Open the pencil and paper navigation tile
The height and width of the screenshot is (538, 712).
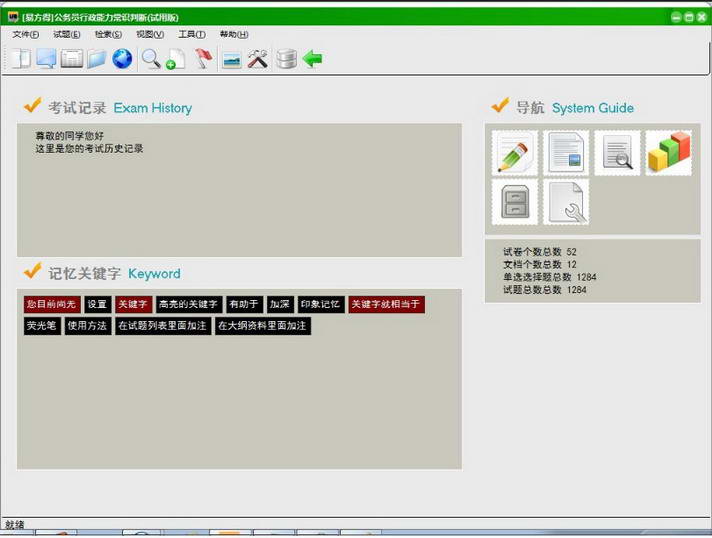515,153
